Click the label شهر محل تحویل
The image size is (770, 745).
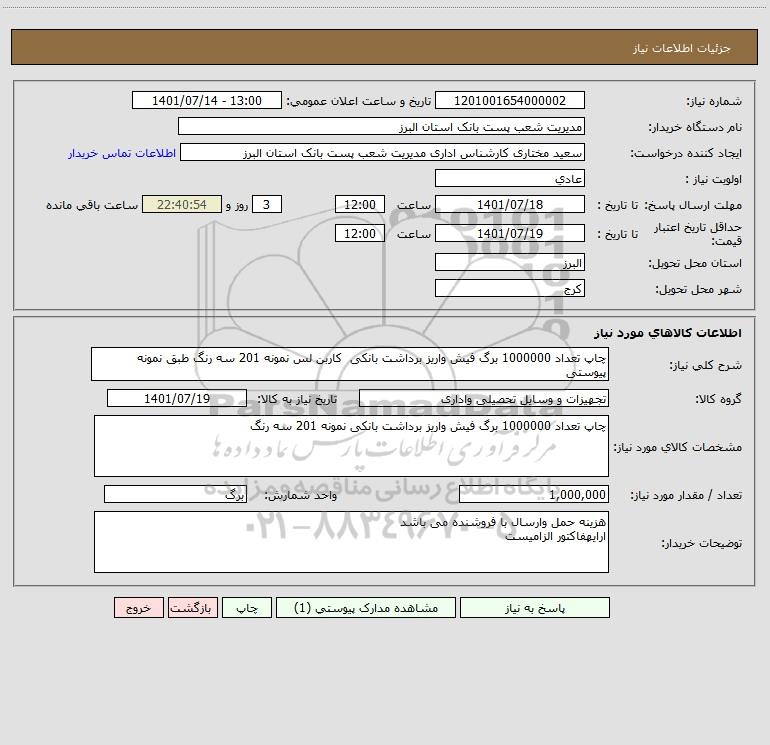tap(698, 289)
